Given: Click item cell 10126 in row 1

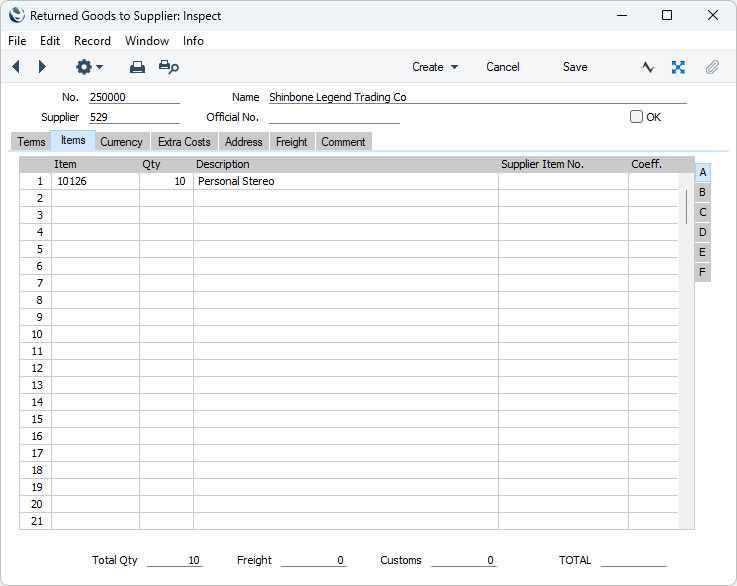Looking at the screenshot, I should (x=95, y=181).
